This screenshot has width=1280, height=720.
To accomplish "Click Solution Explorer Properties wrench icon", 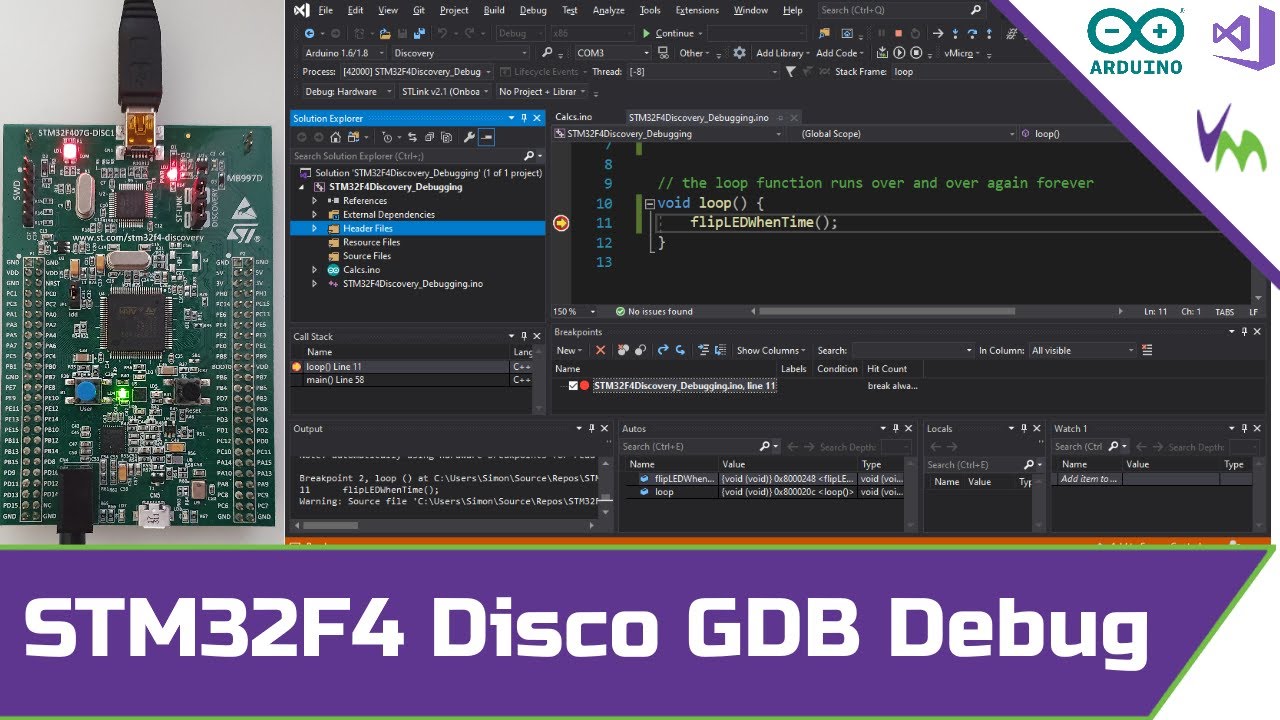I will tap(469, 137).
